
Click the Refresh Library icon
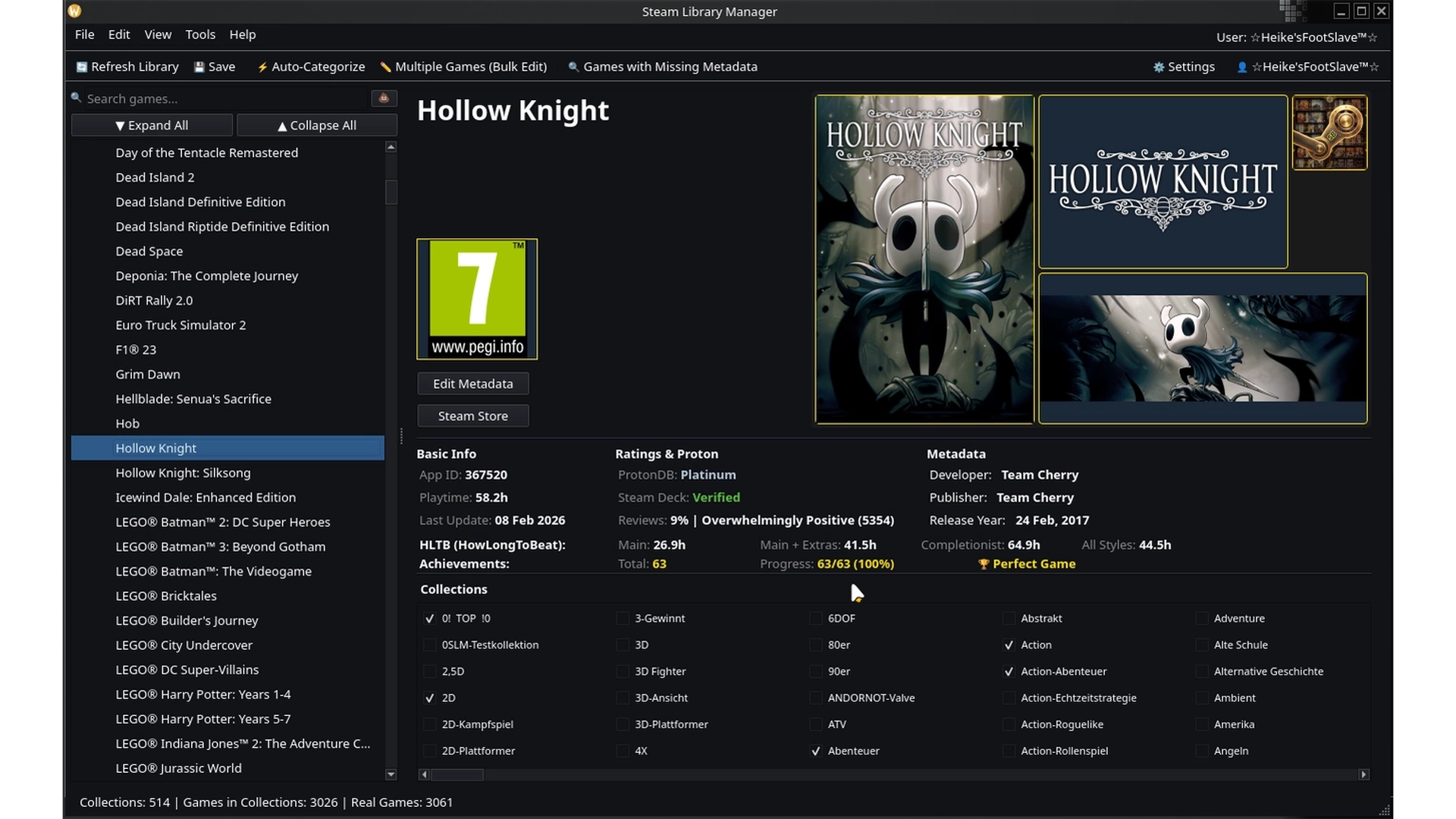pos(82,67)
